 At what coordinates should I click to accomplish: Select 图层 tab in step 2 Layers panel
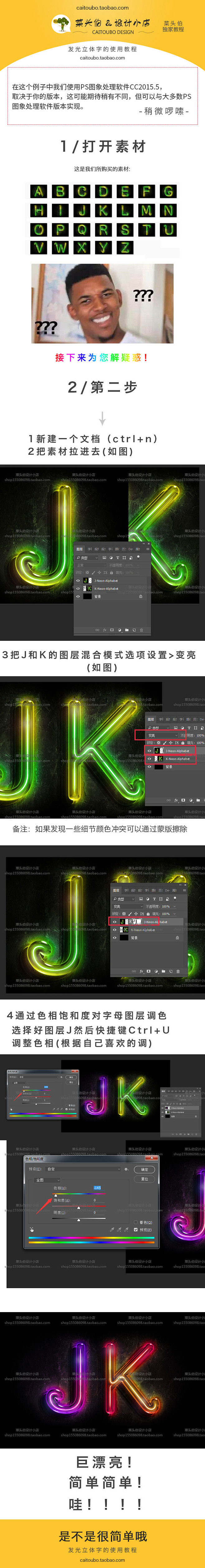click(x=79, y=549)
